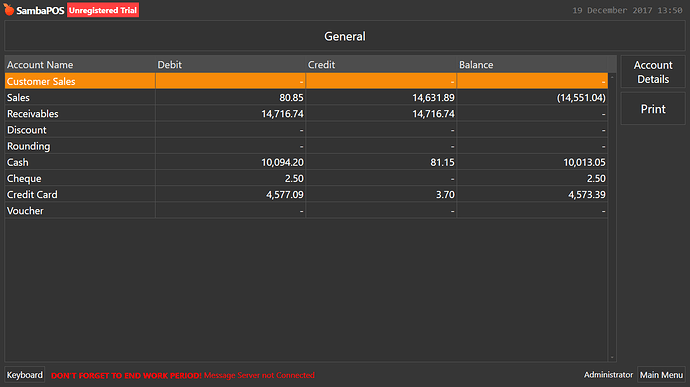Click the Account Name column header
Screen dimensions: 690x387
[x=80, y=65]
